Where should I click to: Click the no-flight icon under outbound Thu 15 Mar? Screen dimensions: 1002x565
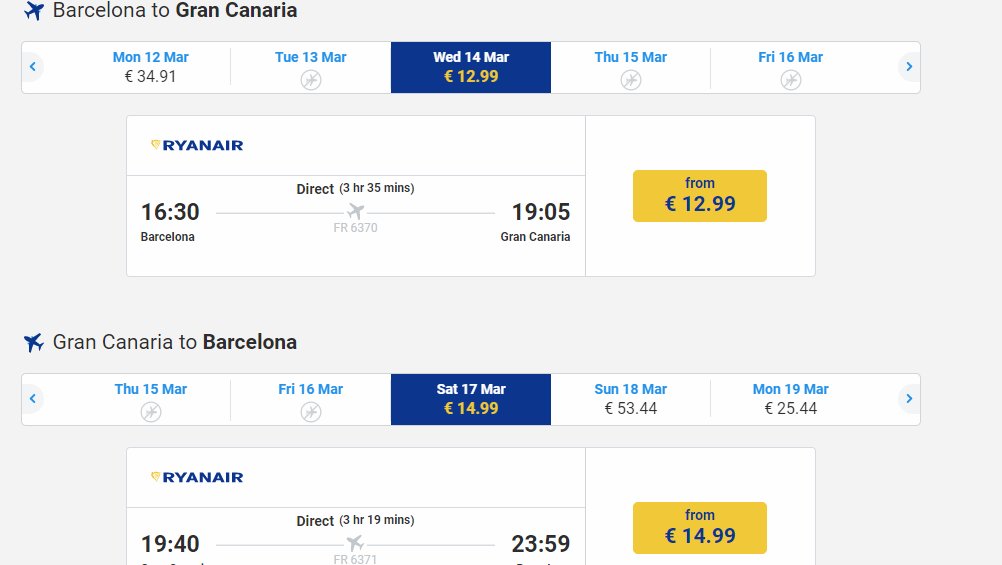click(x=630, y=80)
